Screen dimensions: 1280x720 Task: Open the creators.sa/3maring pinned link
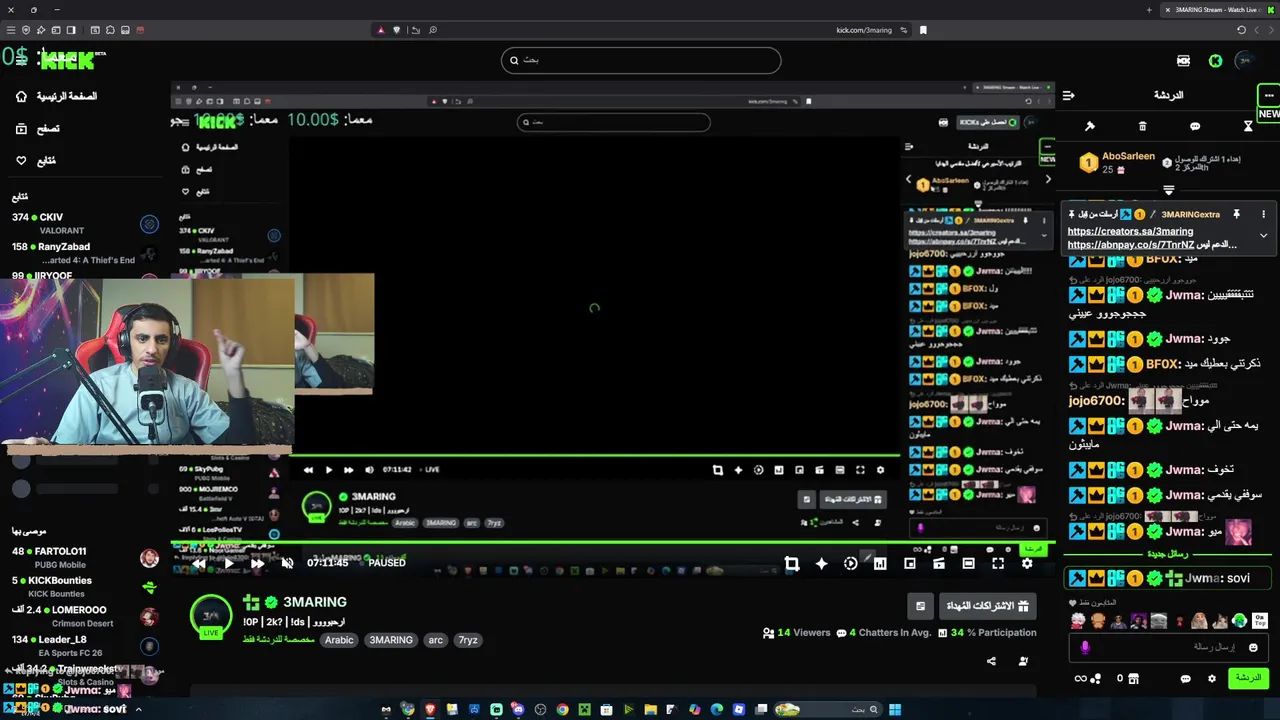point(1130,231)
